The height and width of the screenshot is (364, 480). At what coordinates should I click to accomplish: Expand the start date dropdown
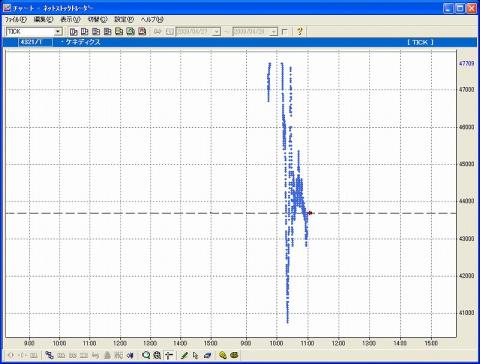[217, 32]
